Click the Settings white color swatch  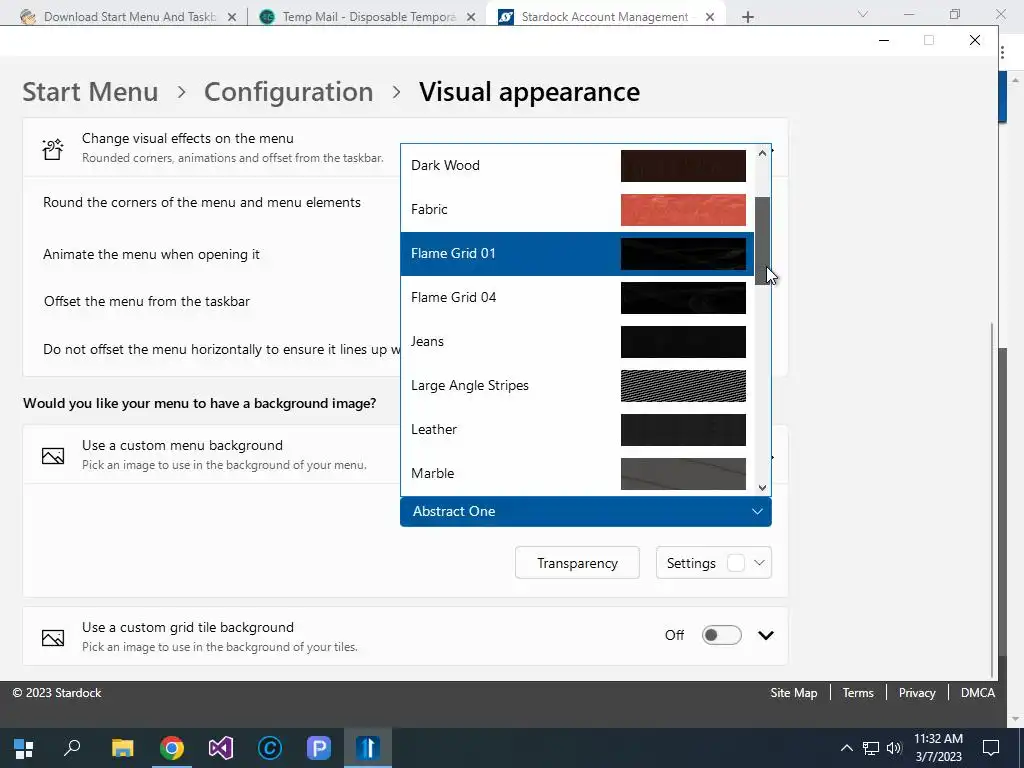pos(736,563)
